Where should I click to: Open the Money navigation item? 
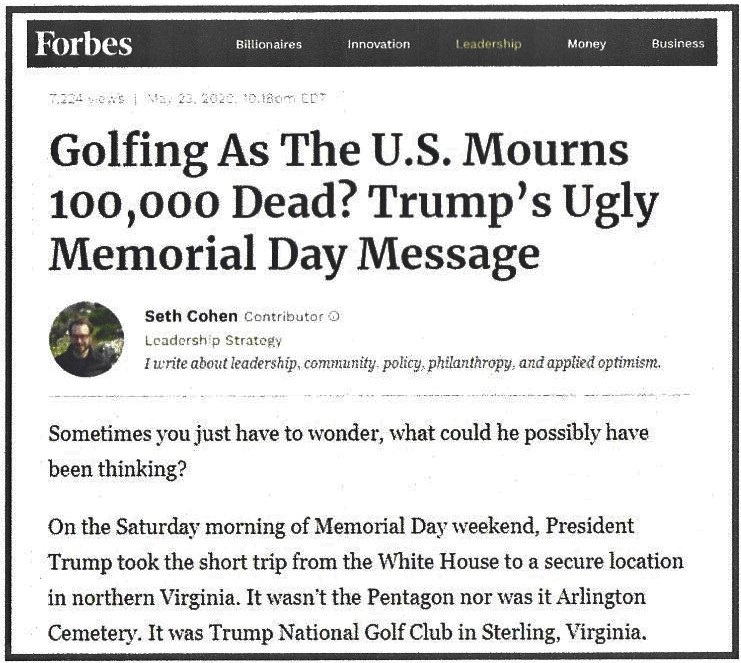[x=586, y=44]
